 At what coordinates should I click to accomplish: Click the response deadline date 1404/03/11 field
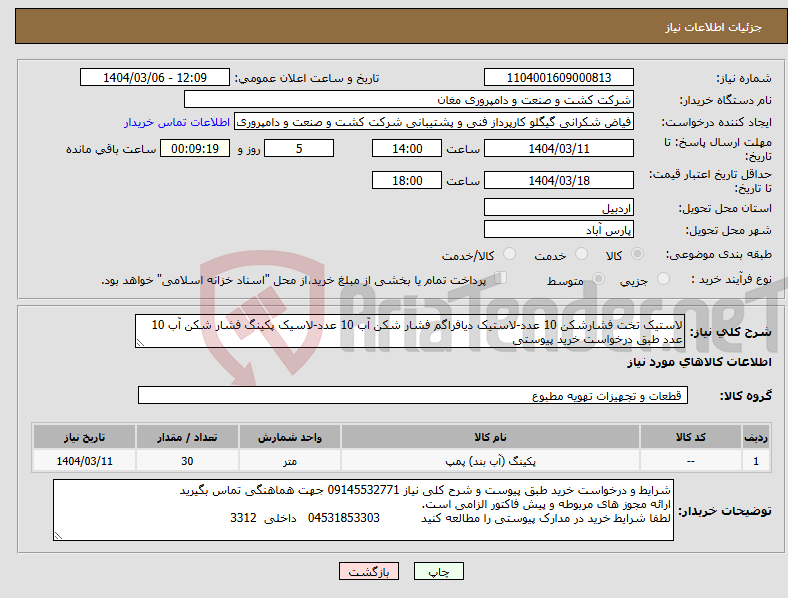point(558,148)
